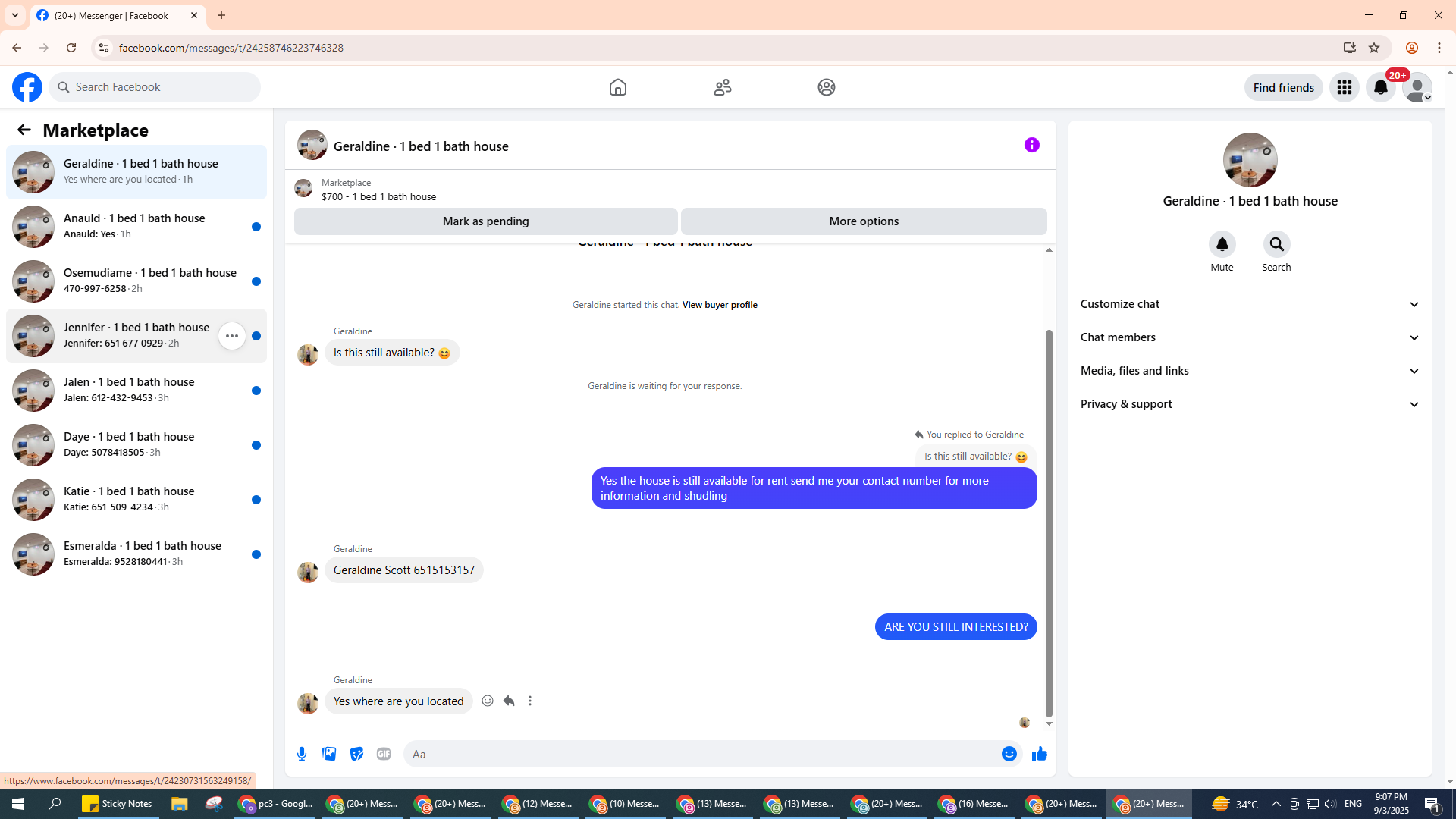Mute the Geraldine conversation
Screen dimensions: 1456x819
coord(1222,244)
